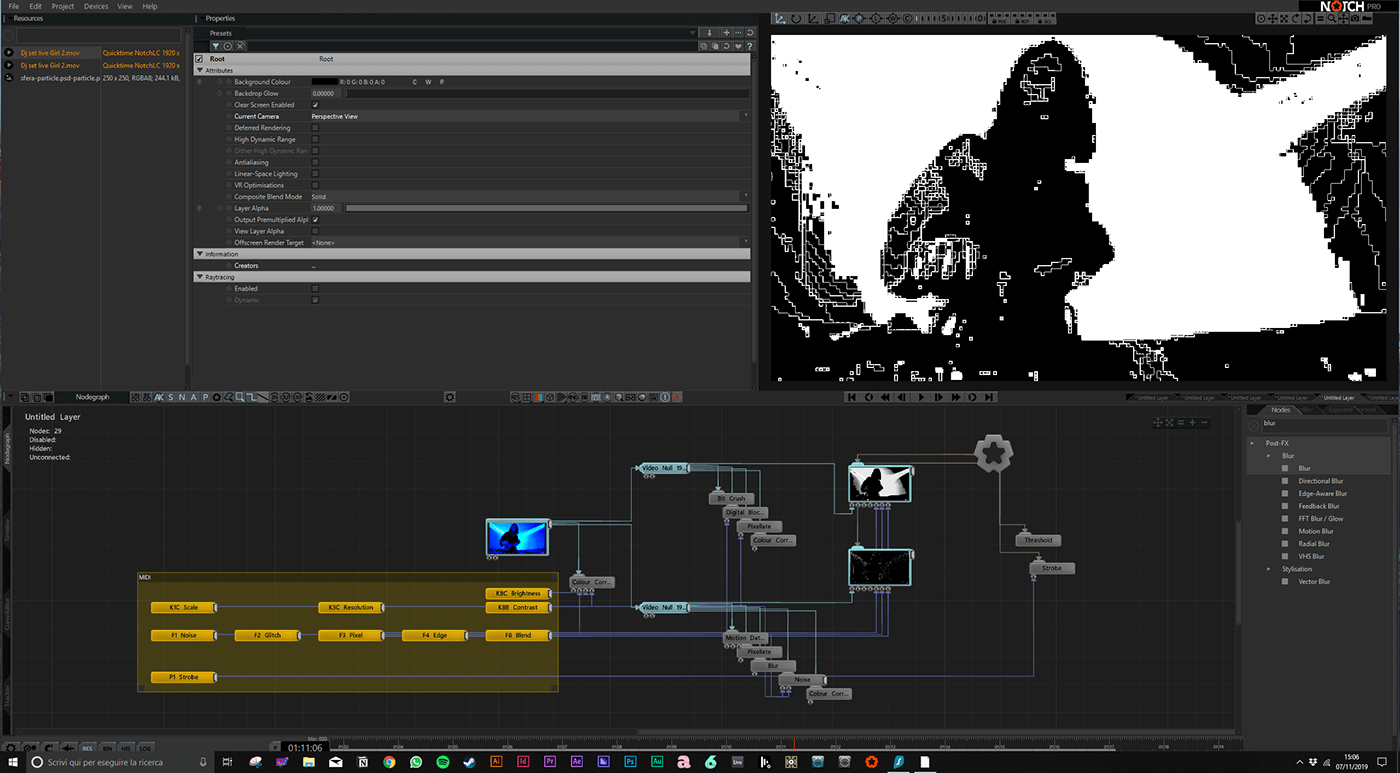
Task: Click the Background Colour swatch
Action: pyautogui.click(x=324, y=82)
